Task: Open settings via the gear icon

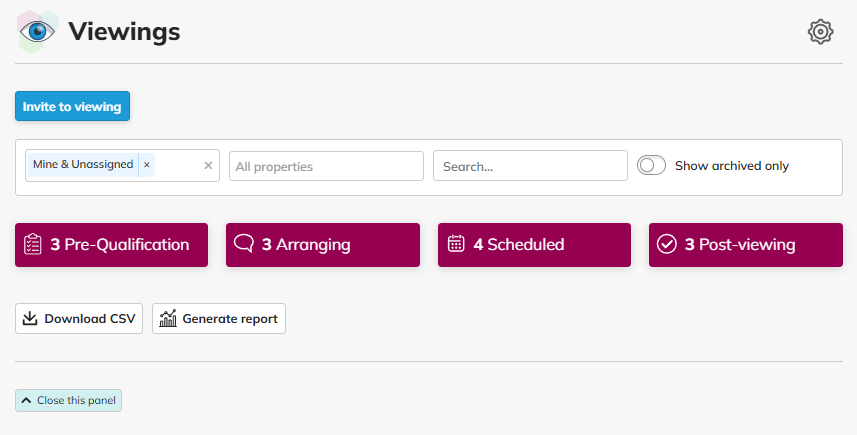Action: coord(820,32)
